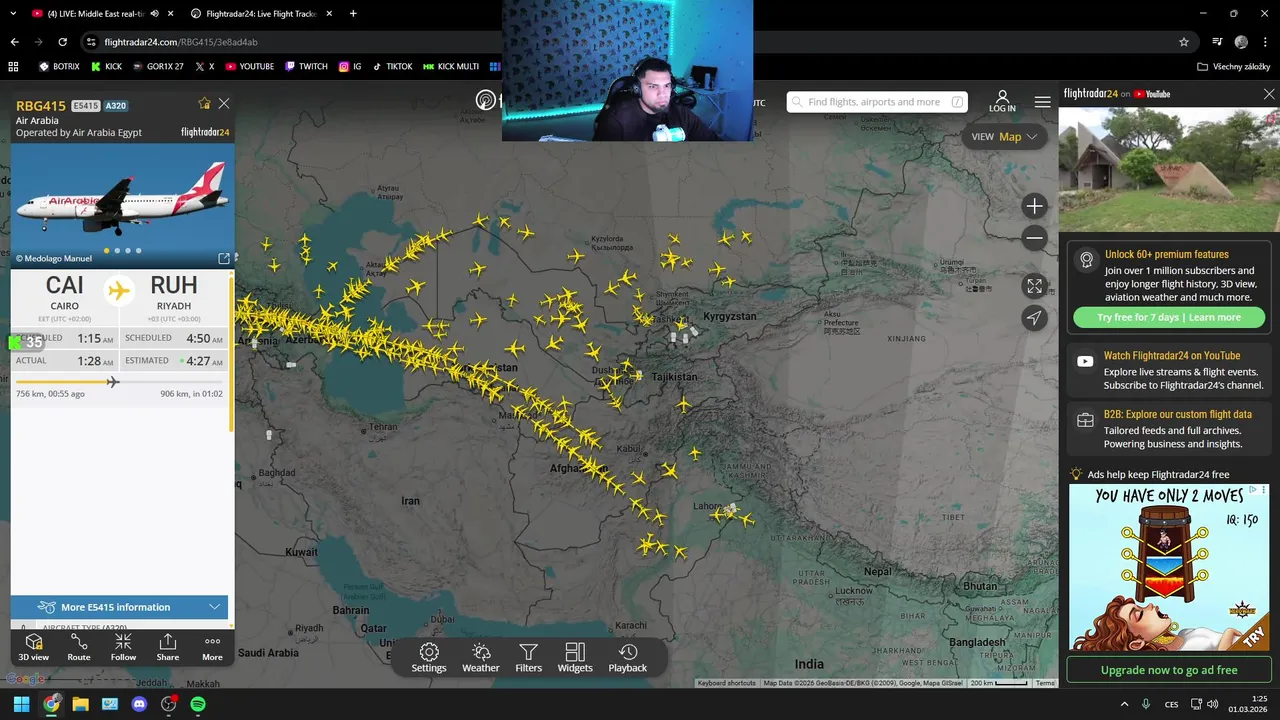The width and height of the screenshot is (1280, 720).
Task: Open 3D view of the flight
Action: tap(33, 647)
